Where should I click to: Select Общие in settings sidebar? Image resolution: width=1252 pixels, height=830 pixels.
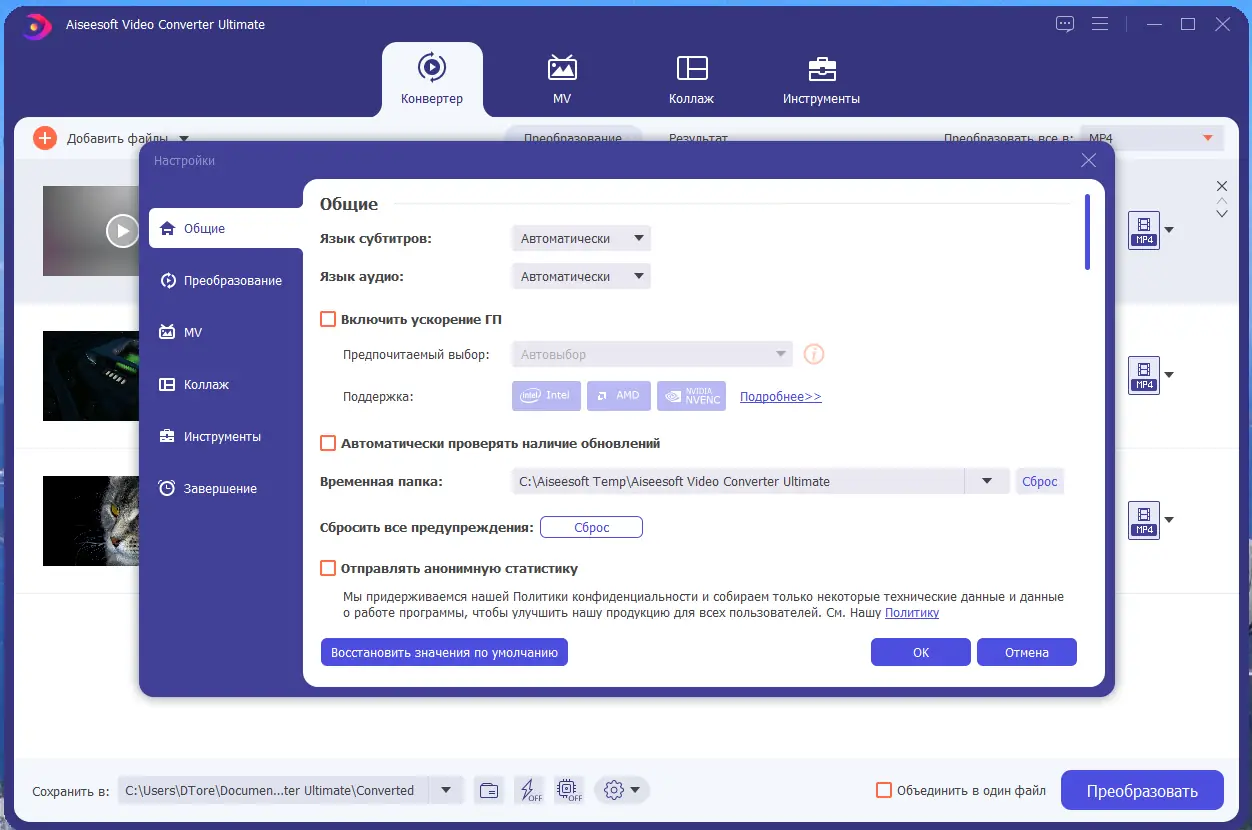(x=226, y=228)
